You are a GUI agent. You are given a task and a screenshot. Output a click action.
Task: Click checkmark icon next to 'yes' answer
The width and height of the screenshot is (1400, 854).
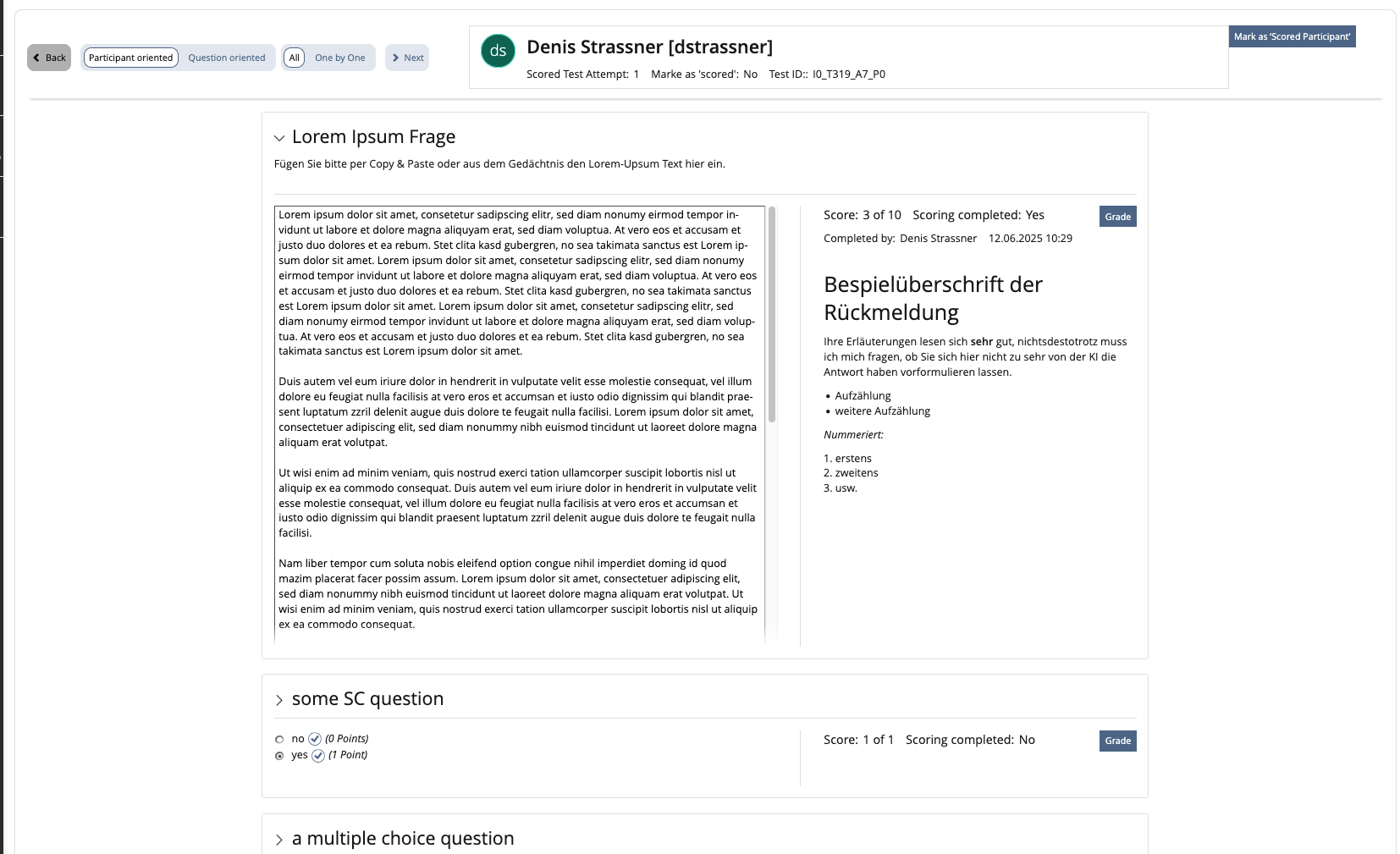pyautogui.click(x=318, y=756)
